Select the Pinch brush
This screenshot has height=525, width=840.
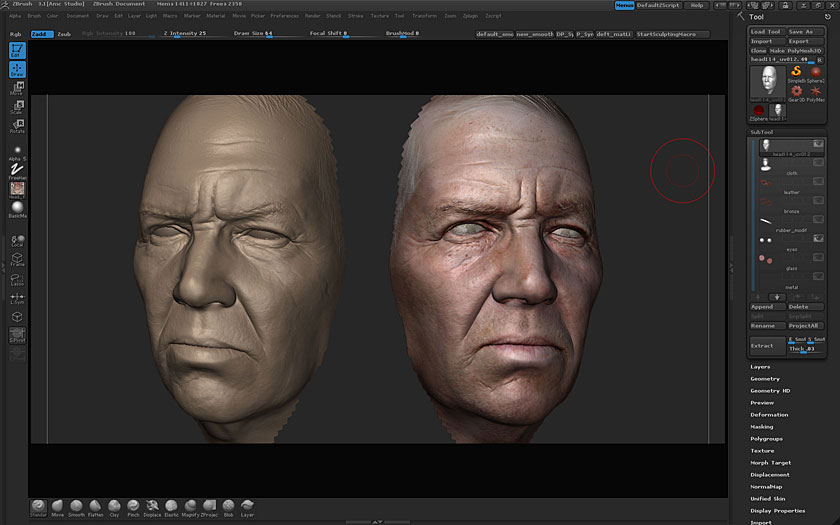tap(133, 508)
